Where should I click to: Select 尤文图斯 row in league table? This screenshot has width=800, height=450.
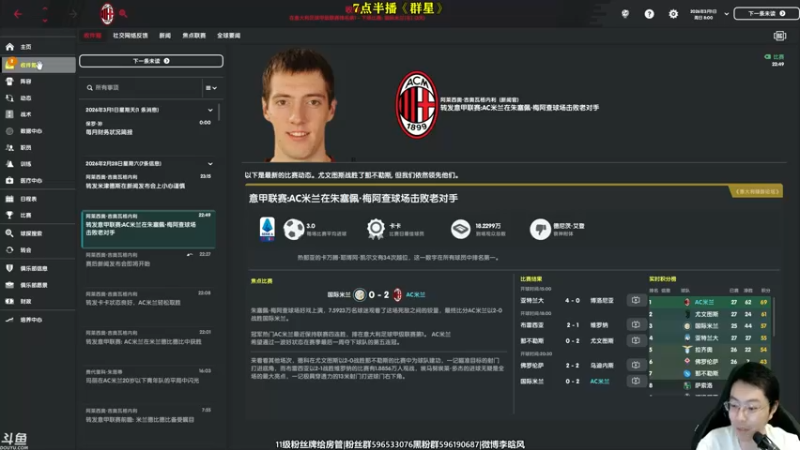coord(709,314)
